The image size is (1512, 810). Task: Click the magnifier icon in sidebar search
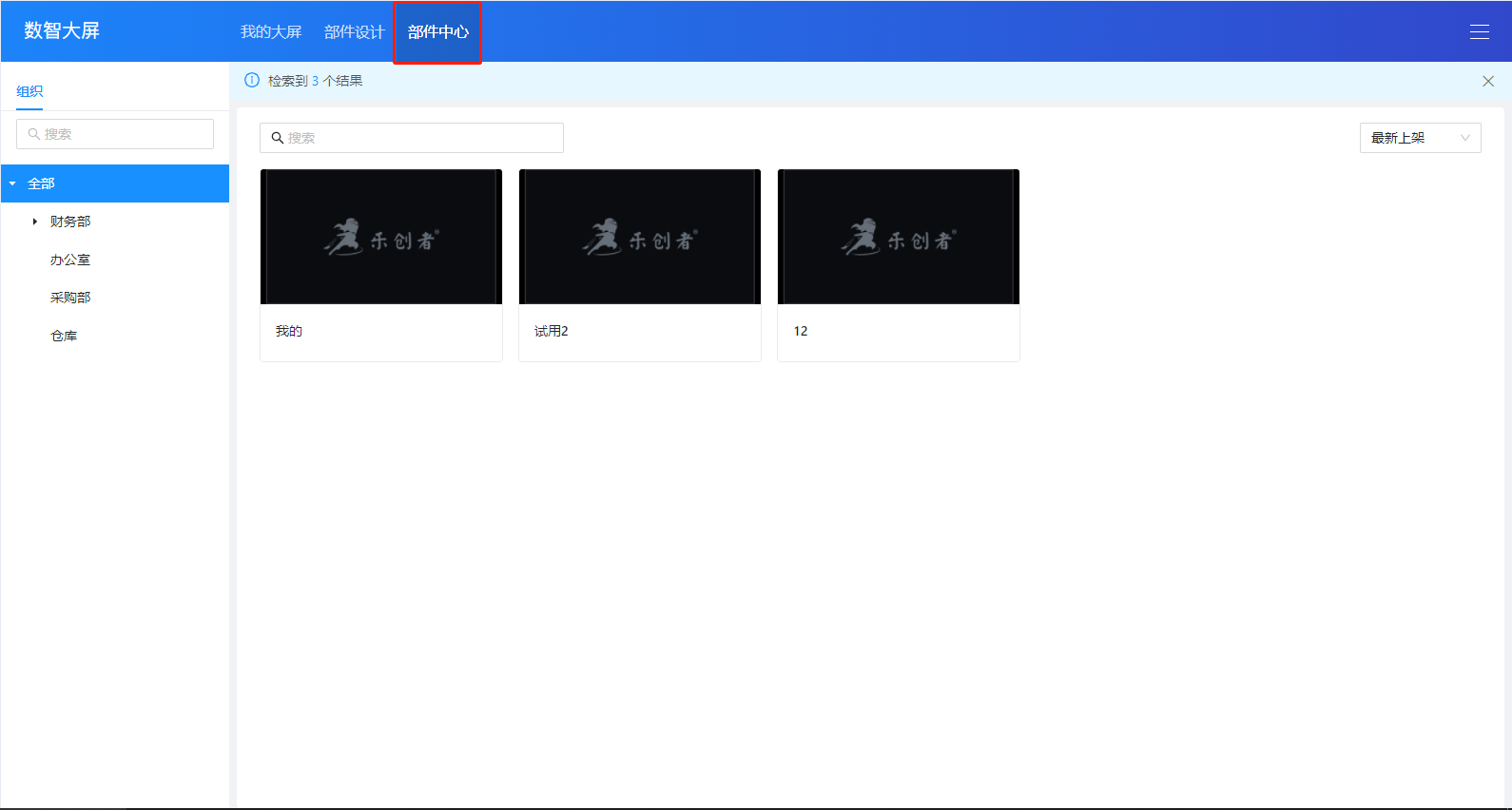(34, 134)
